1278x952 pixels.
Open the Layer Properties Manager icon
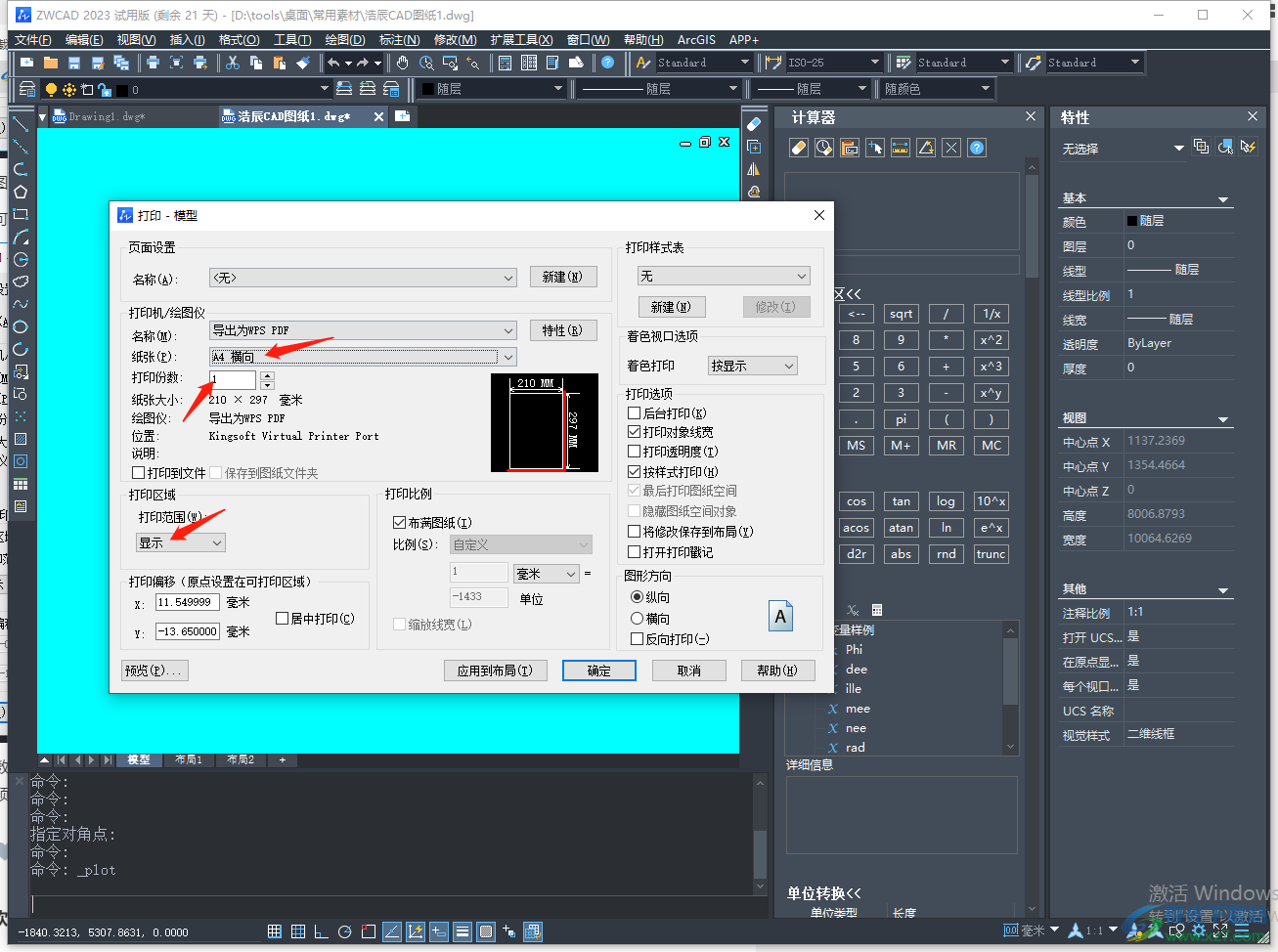click(x=27, y=89)
